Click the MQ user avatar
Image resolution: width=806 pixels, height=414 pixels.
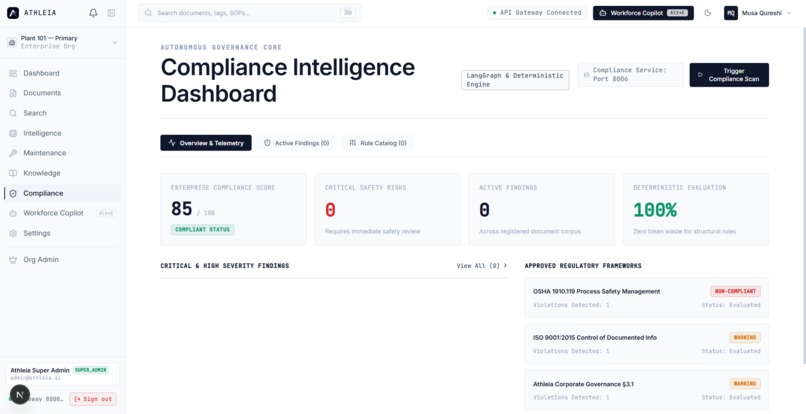coord(730,13)
